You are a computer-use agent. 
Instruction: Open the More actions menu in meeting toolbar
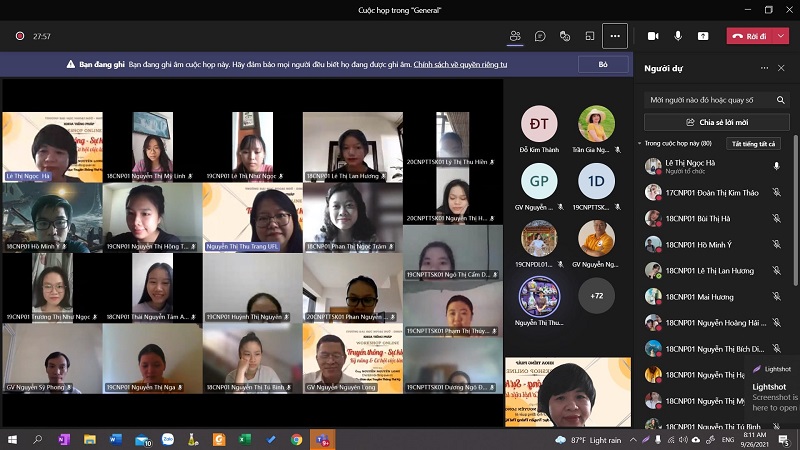click(615, 36)
